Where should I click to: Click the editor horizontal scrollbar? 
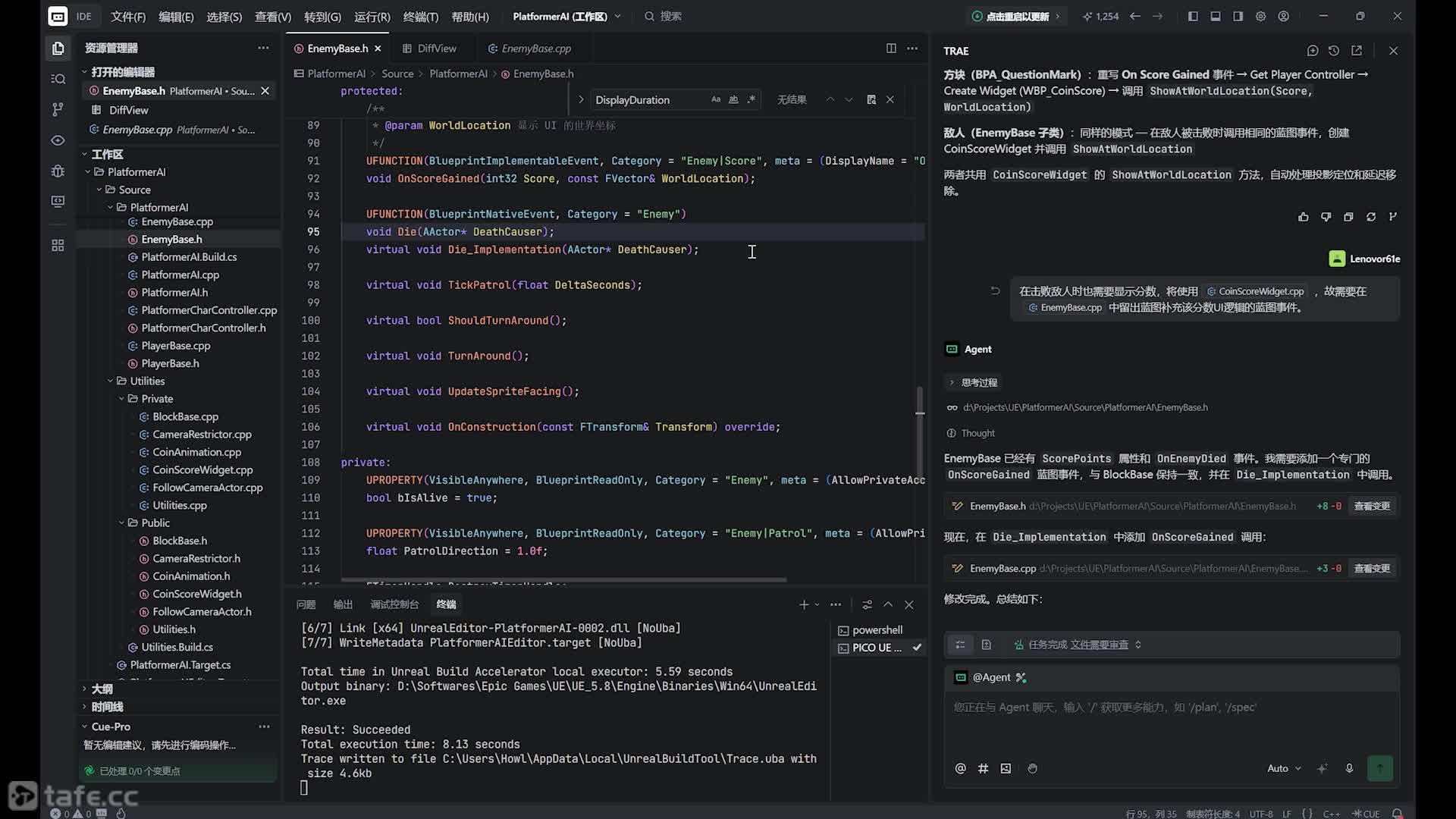[x=563, y=580]
